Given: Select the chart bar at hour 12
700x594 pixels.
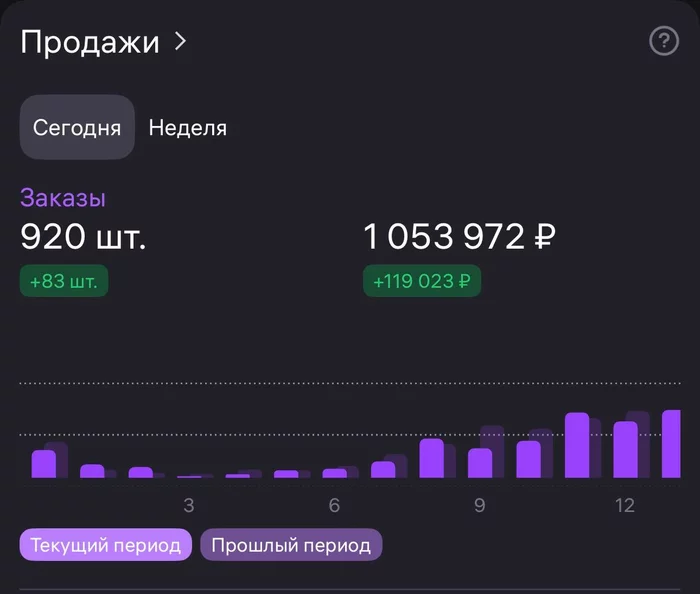Looking at the screenshot, I should pos(625,450).
